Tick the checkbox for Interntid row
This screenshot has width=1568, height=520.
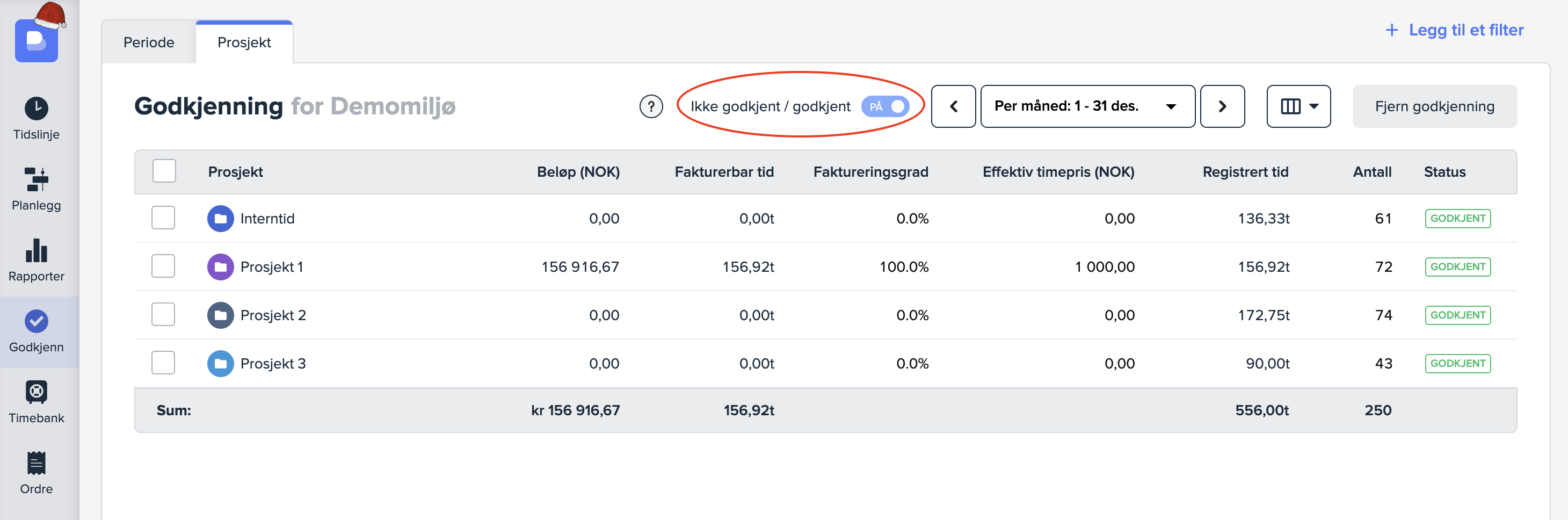point(163,218)
